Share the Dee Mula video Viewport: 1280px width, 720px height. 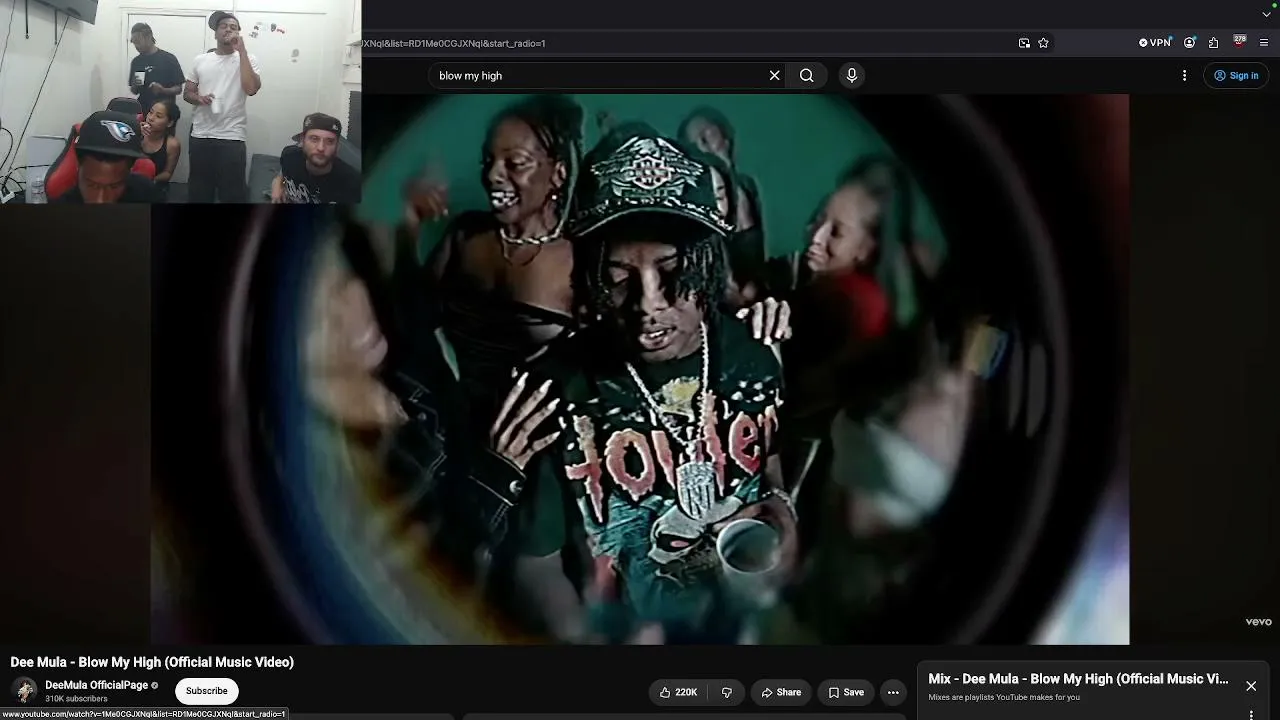780,692
